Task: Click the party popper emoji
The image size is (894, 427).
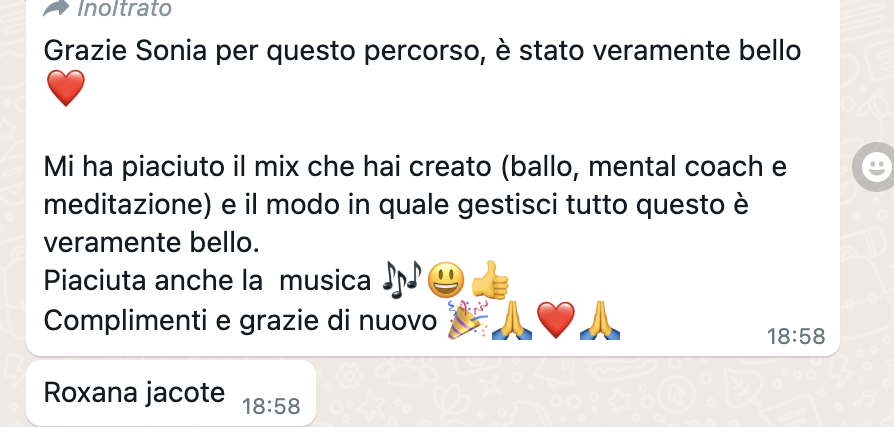Action: (x=468, y=320)
